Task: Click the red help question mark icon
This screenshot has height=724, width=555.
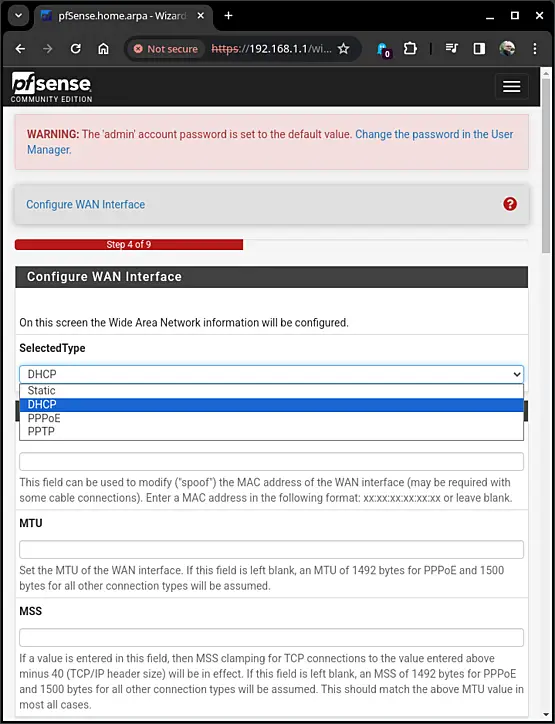Action: [x=510, y=204]
